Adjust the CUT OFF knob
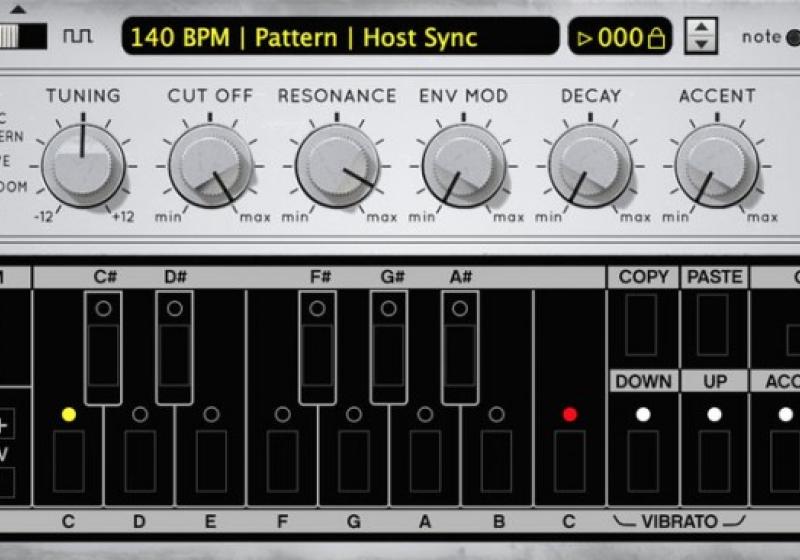This screenshot has width=800, height=560. [x=210, y=166]
